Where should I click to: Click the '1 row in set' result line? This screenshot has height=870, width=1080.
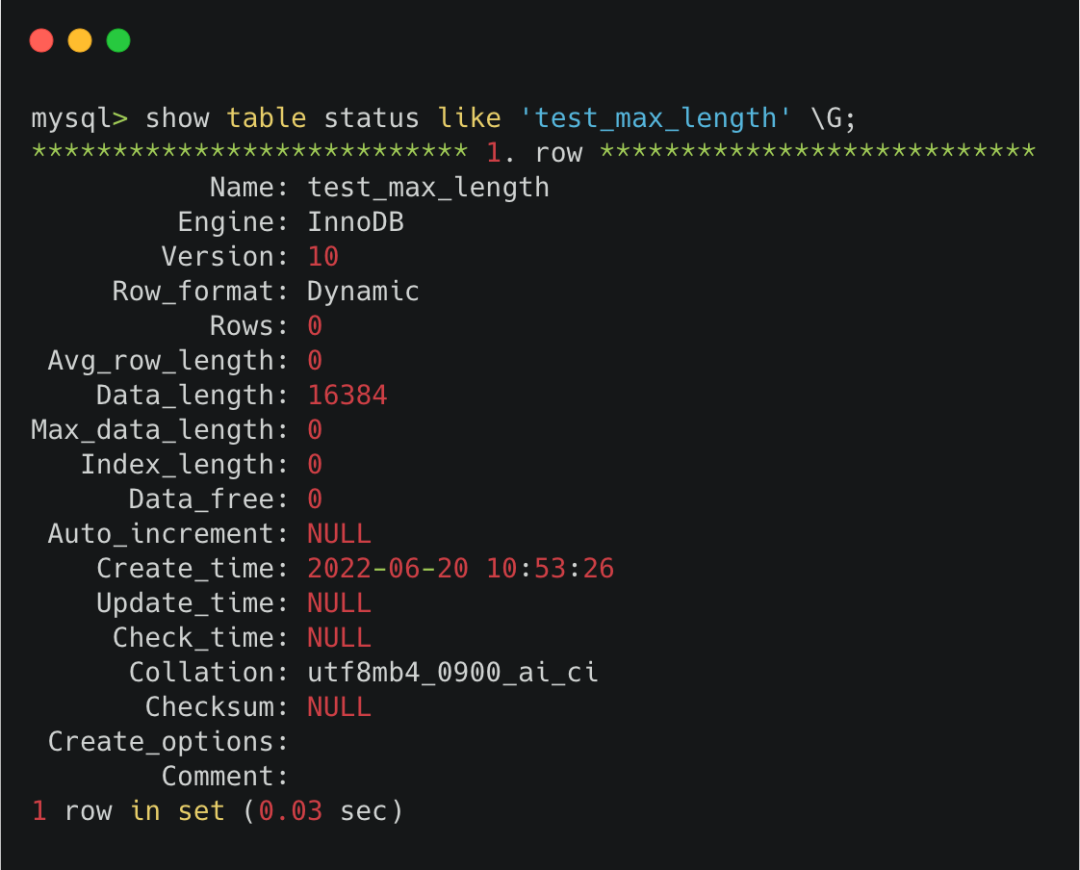click(x=217, y=810)
